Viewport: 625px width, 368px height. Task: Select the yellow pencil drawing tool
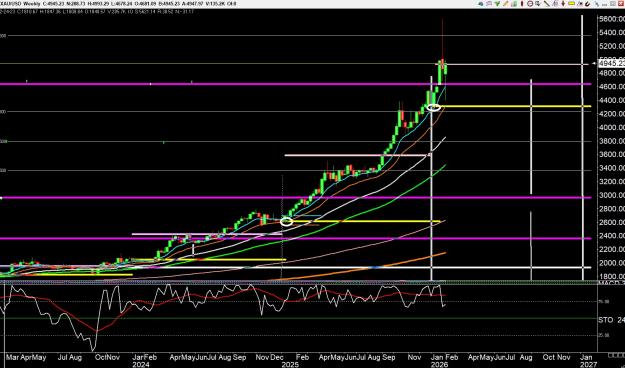(505, 4)
